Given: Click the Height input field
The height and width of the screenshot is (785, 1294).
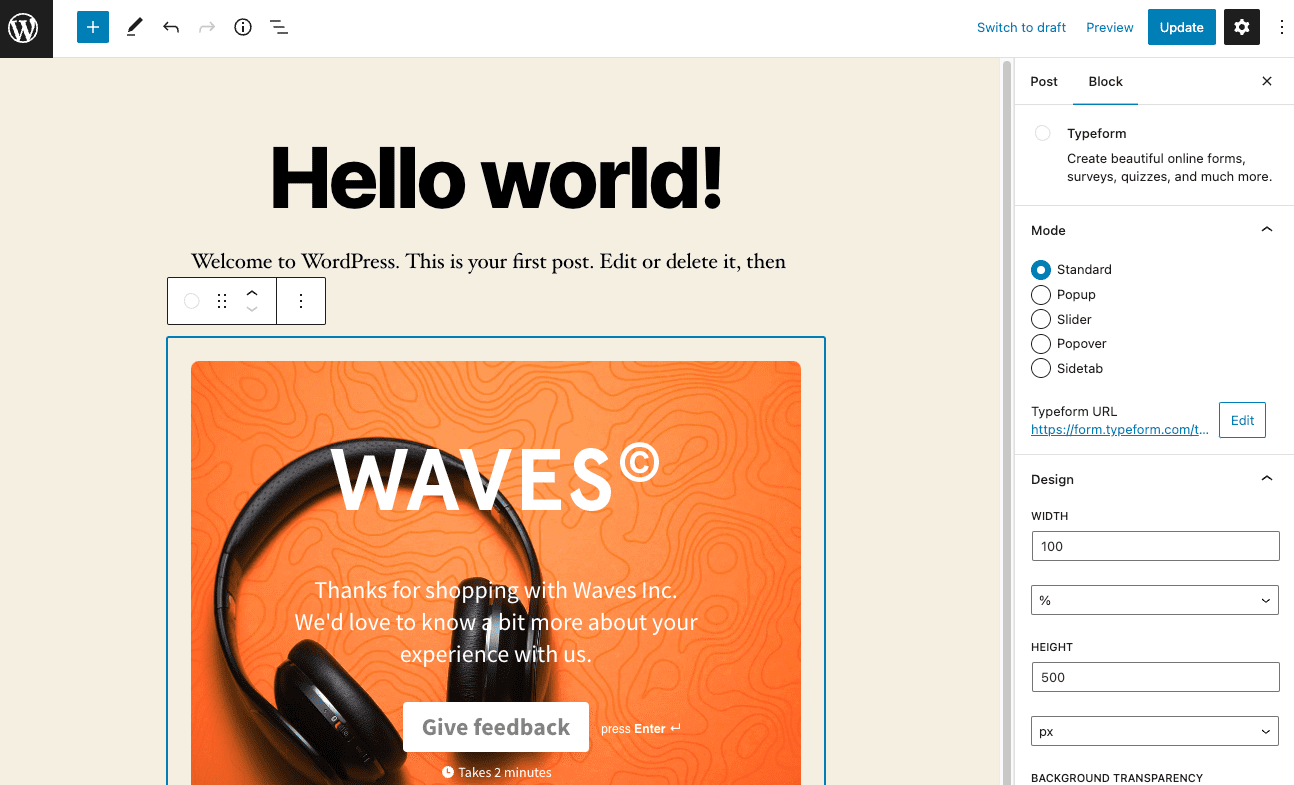Looking at the screenshot, I should 1155,677.
